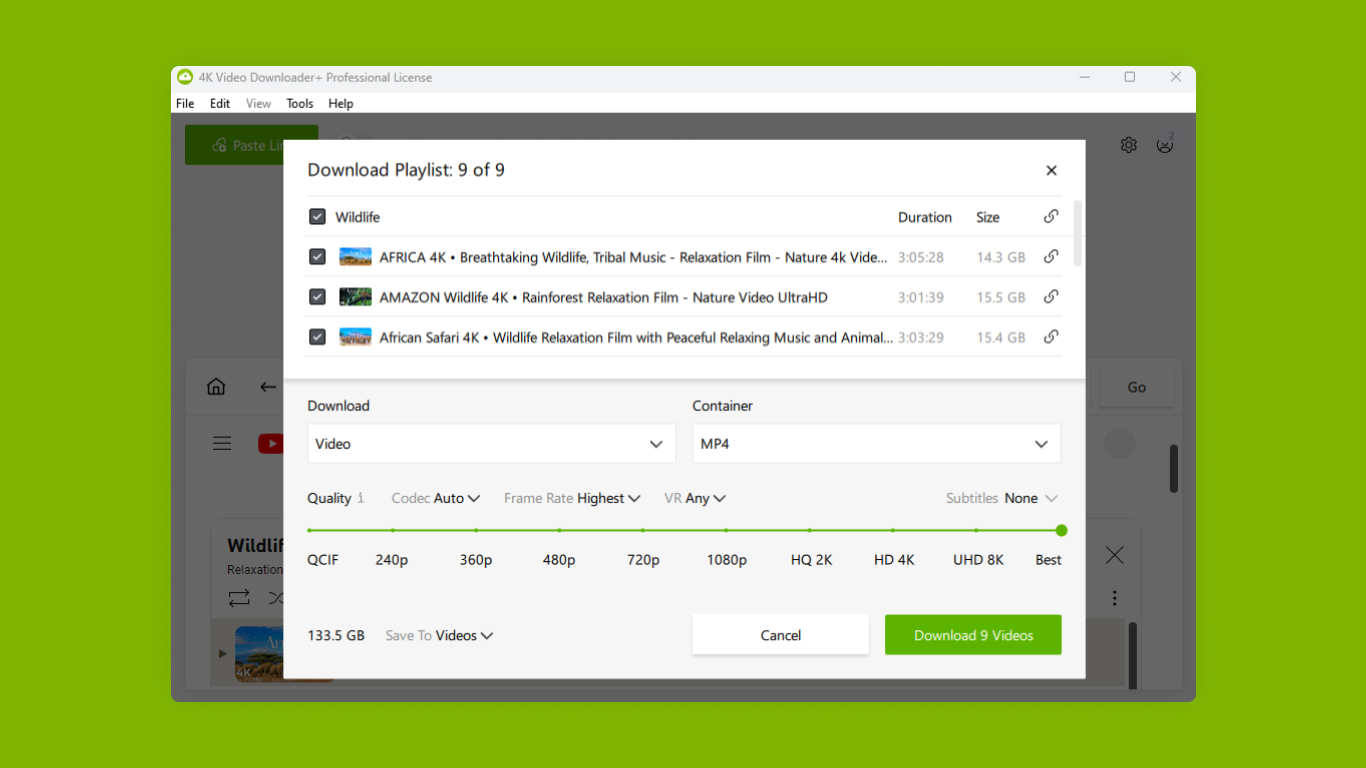
Task: Deselect the AMAZON Wildlife 4K video
Action: pos(317,297)
